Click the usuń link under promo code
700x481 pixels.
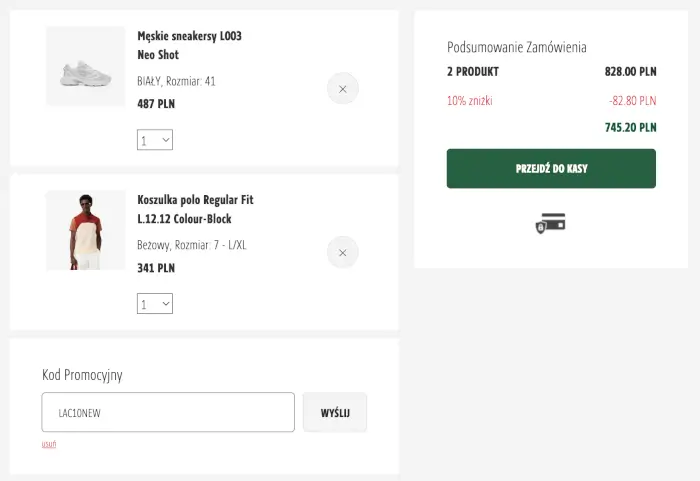click(x=49, y=444)
